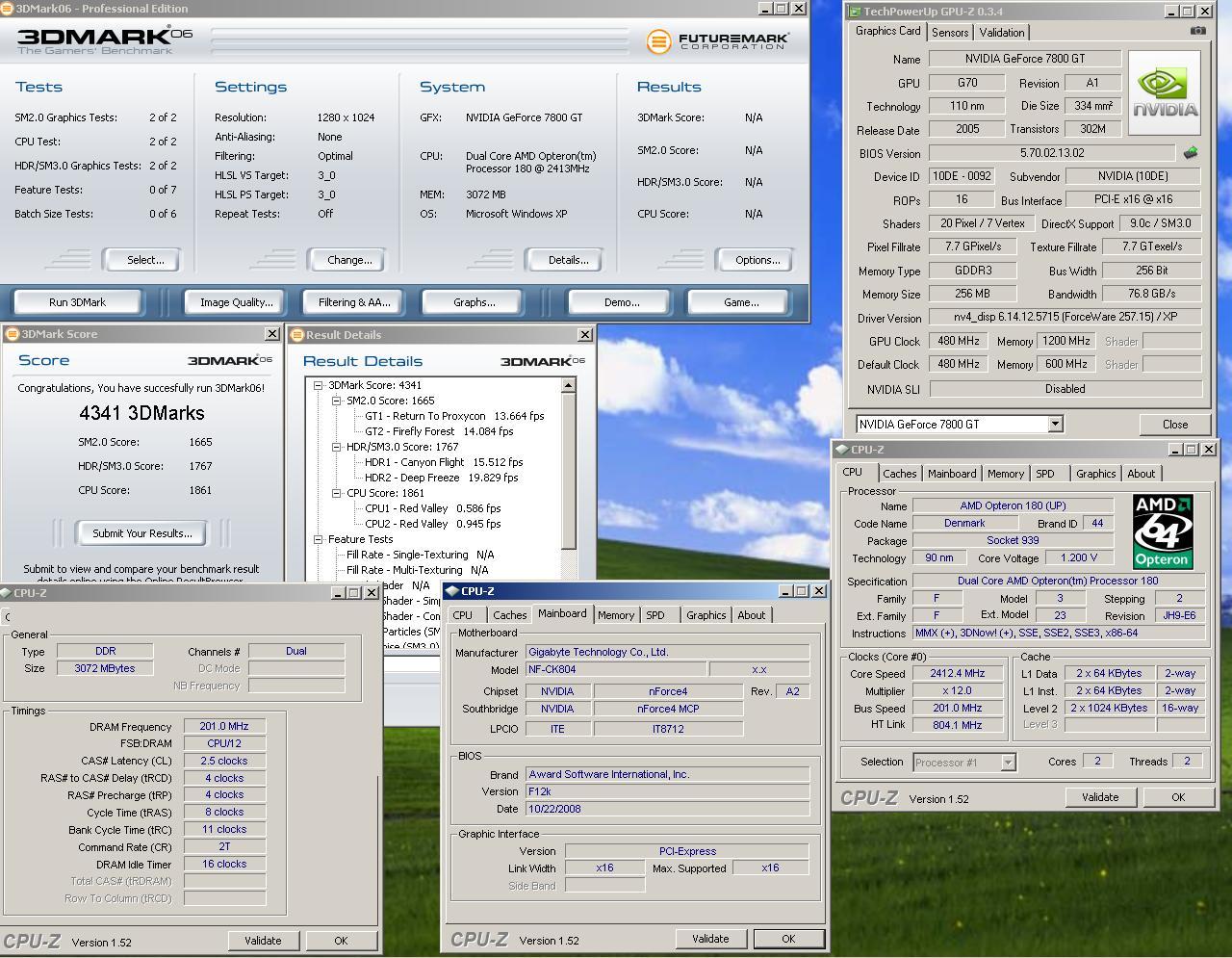The height and width of the screenshot is (958, 1232).
Task: Click the NVIDIA SLI Disabled field
Action: pos(1065,389)
